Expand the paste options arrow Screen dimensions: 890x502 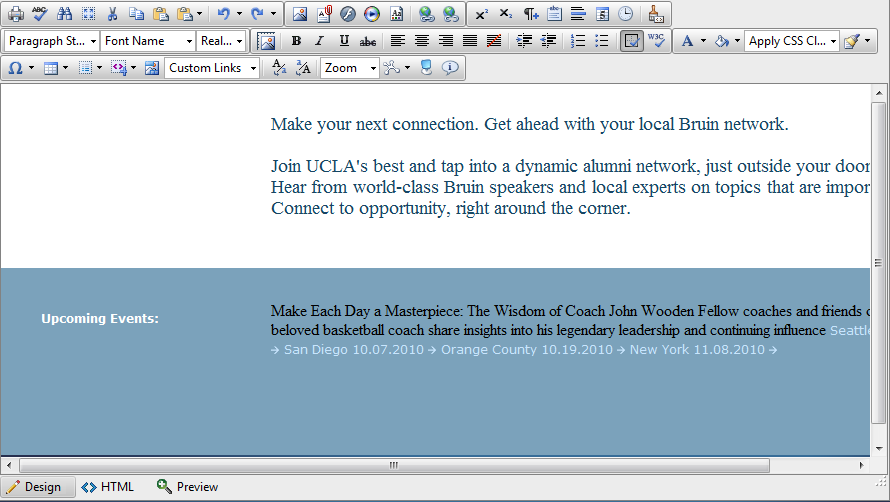pyautogui.click(x=199, y=14)
